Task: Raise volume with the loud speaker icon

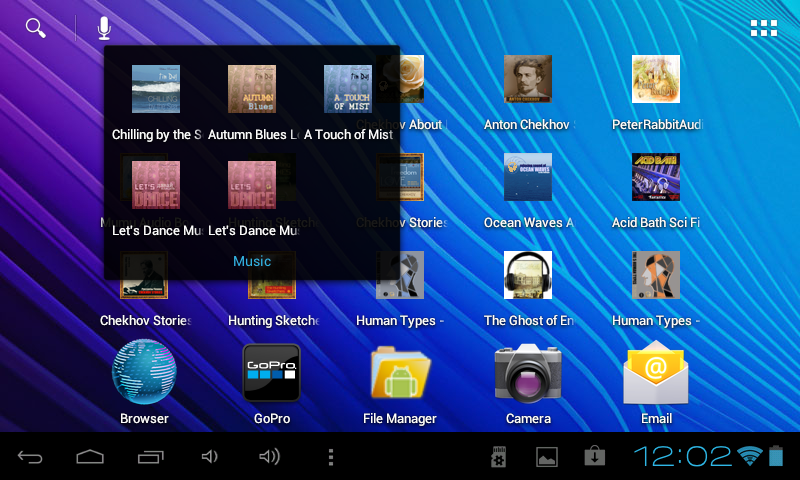Action: point(269,456)
